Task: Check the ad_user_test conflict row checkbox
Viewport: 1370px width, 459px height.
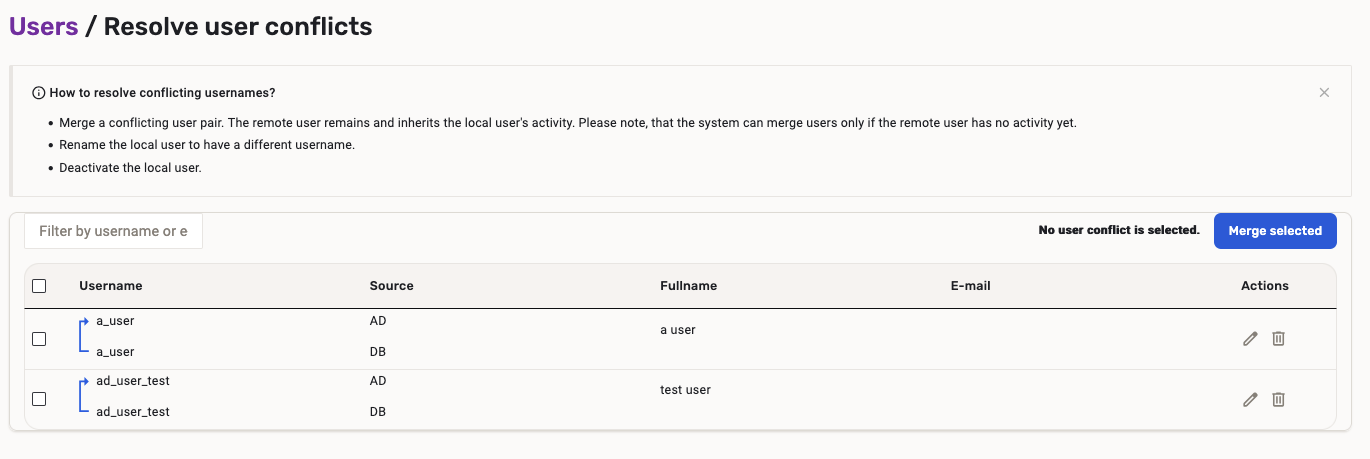Action: 39,399
